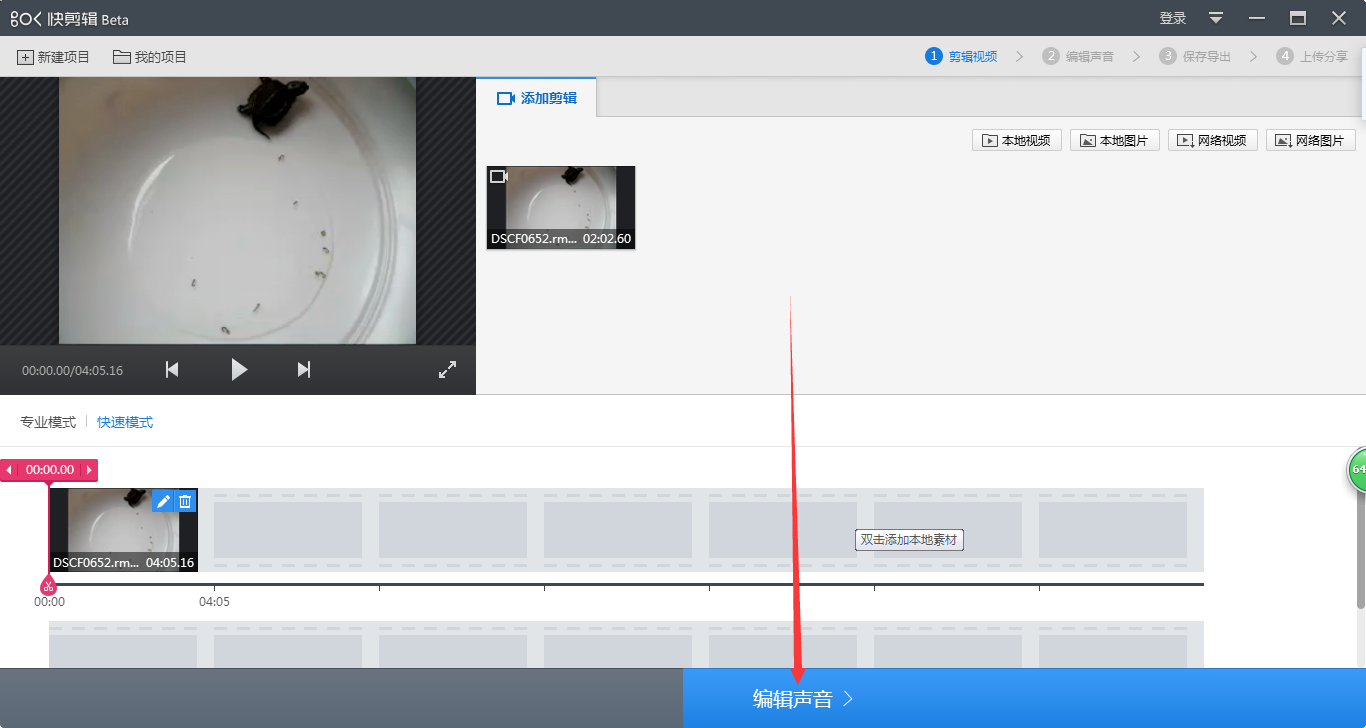The image size is (1366, 728).
Task: Create a new project with 新建项目
Action: pyautogui.click(x=54, y=57)
